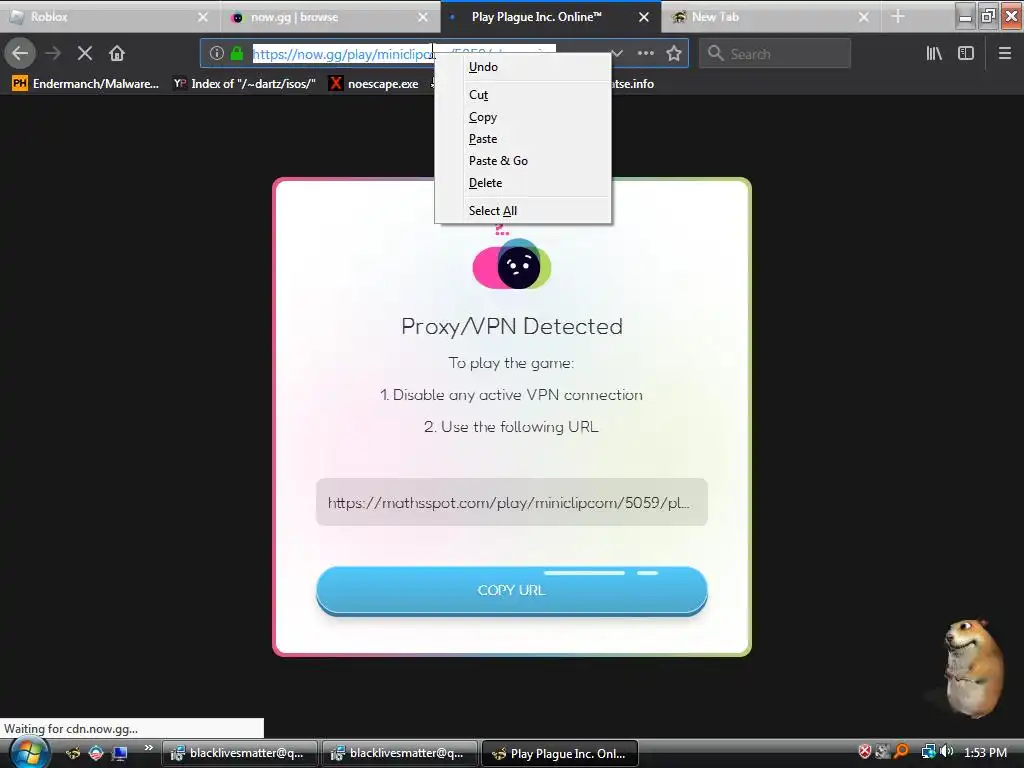Open a new tab with plus
The image size is (1024, 768).
pyautogui.click(x=898, y=17)
